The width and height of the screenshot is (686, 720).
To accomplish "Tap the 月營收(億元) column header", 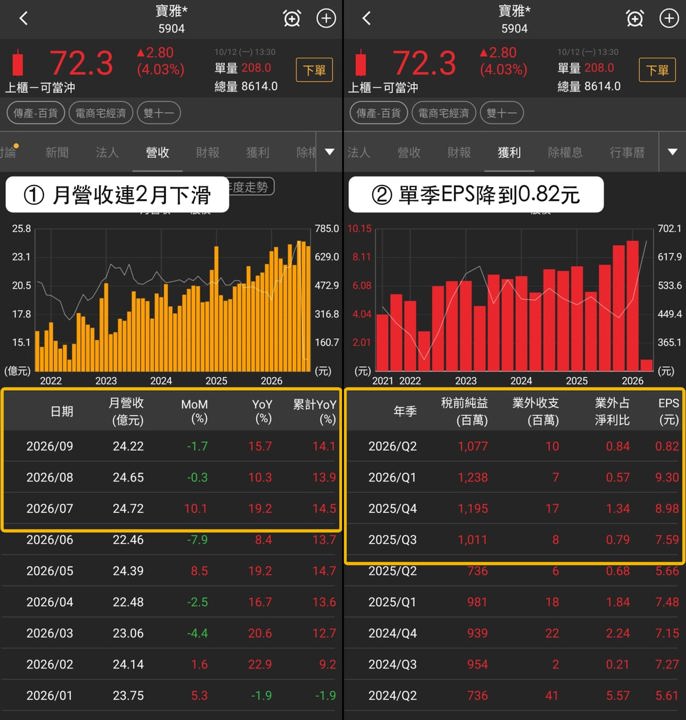I will click(126, 411).
